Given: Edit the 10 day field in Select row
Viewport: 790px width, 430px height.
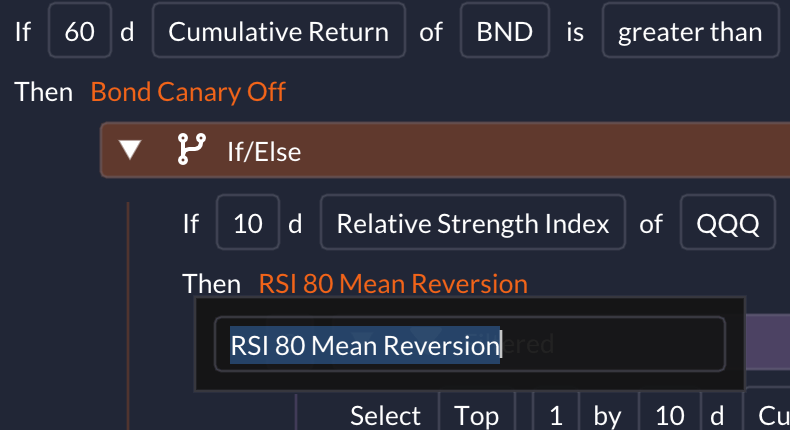Looking at the screenshot, I should pyautogui.click(x=670, y=414).
